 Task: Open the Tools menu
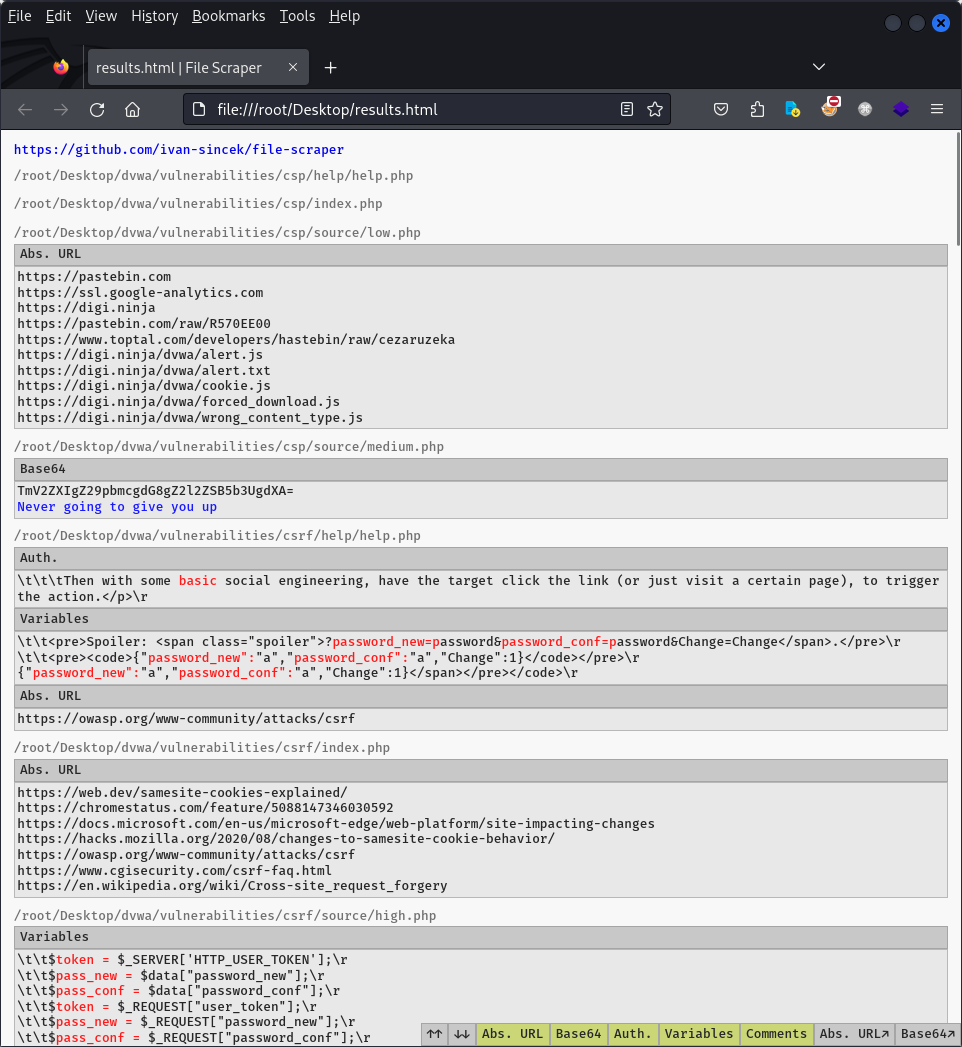[x=297, y=16]
